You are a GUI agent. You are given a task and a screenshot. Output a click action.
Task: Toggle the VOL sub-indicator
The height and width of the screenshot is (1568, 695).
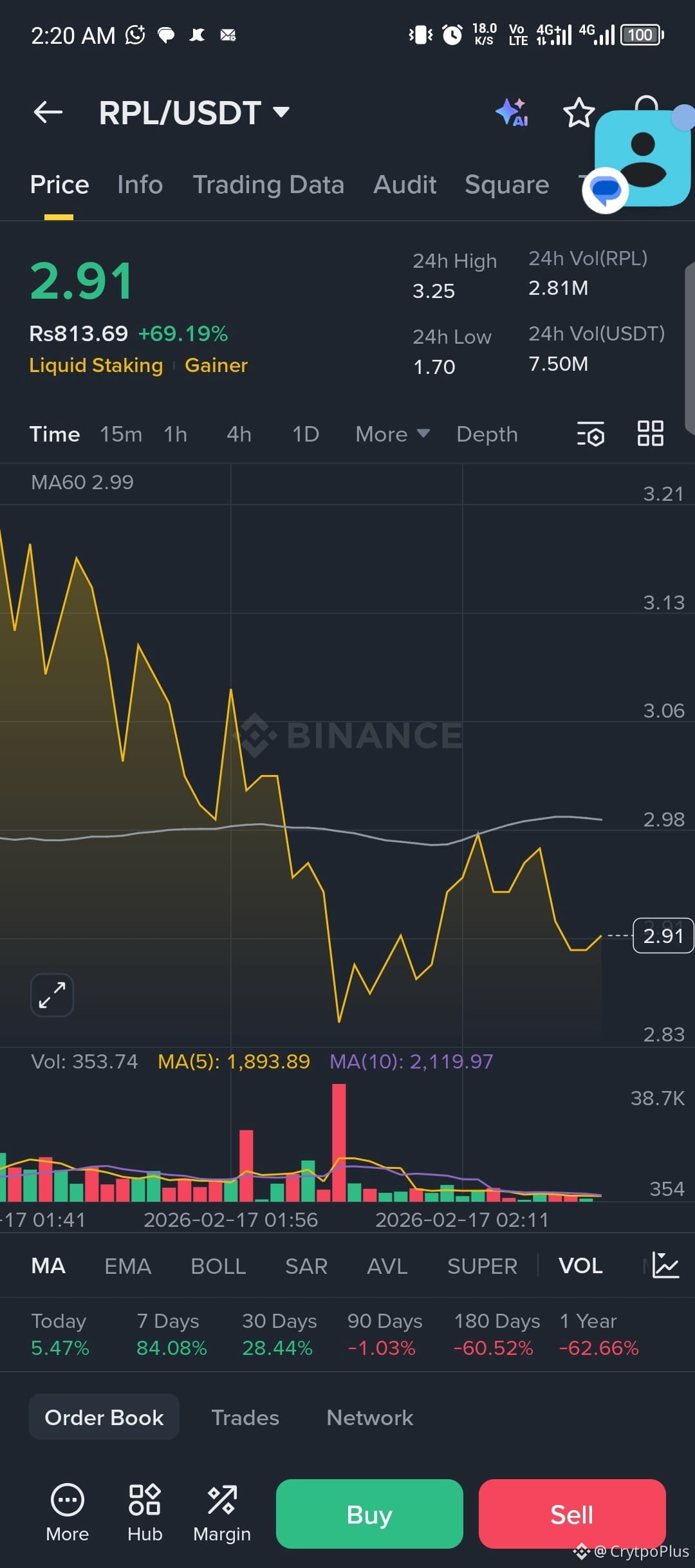coord(580,1265)
